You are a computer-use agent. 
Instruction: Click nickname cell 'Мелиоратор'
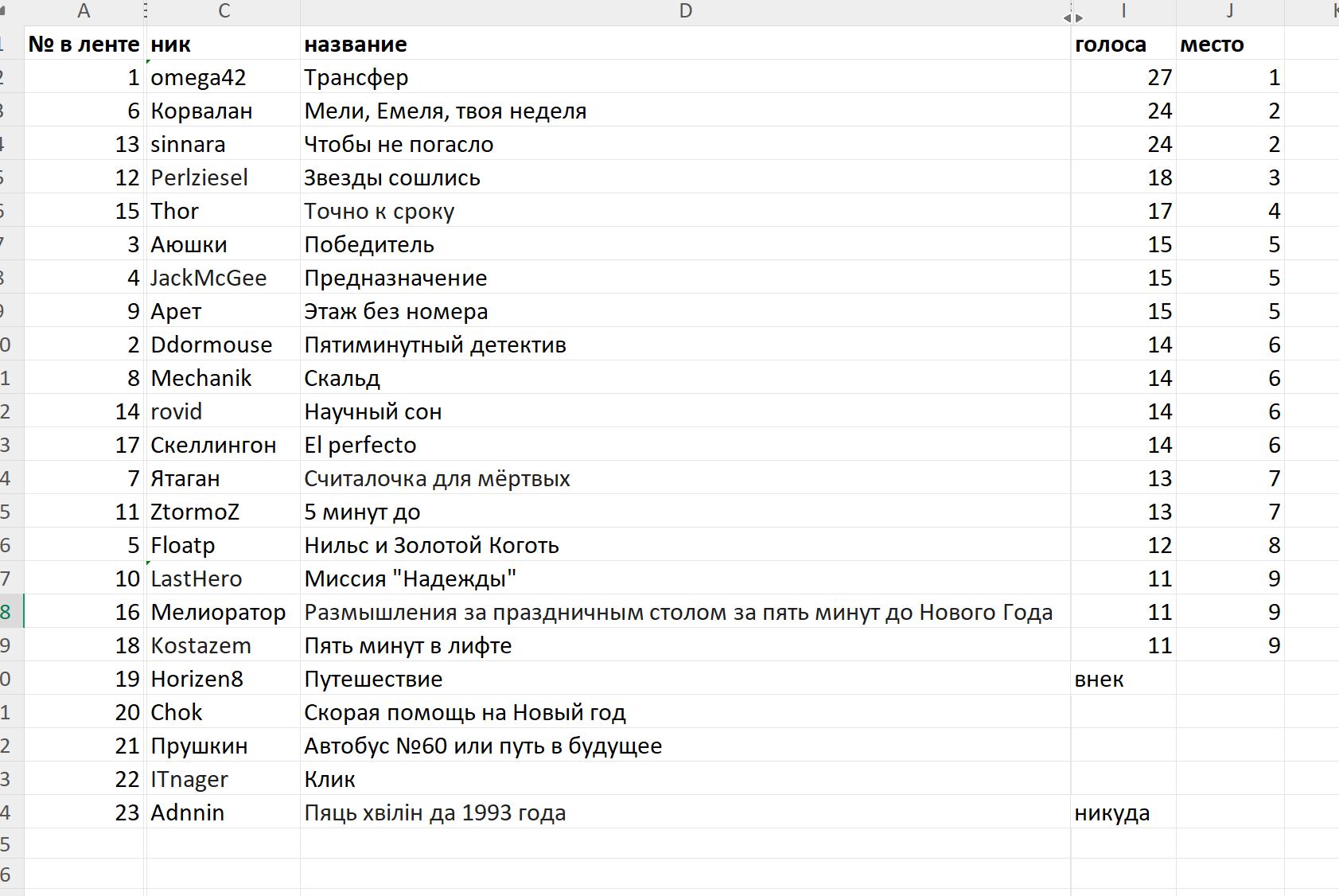tap(224, 612)
